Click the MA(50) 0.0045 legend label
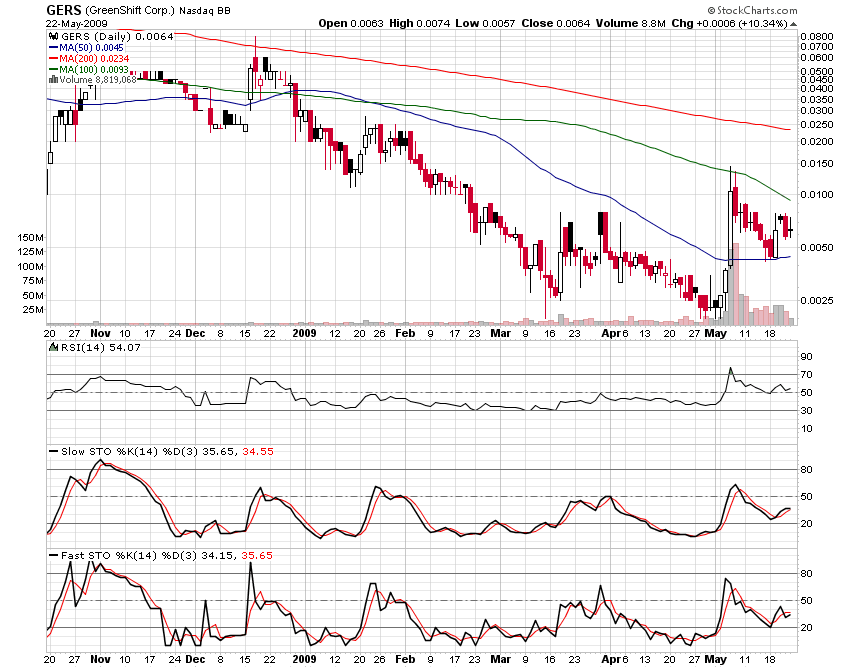The width and height of the screenshot is (850, 668). tap(91, 48)
